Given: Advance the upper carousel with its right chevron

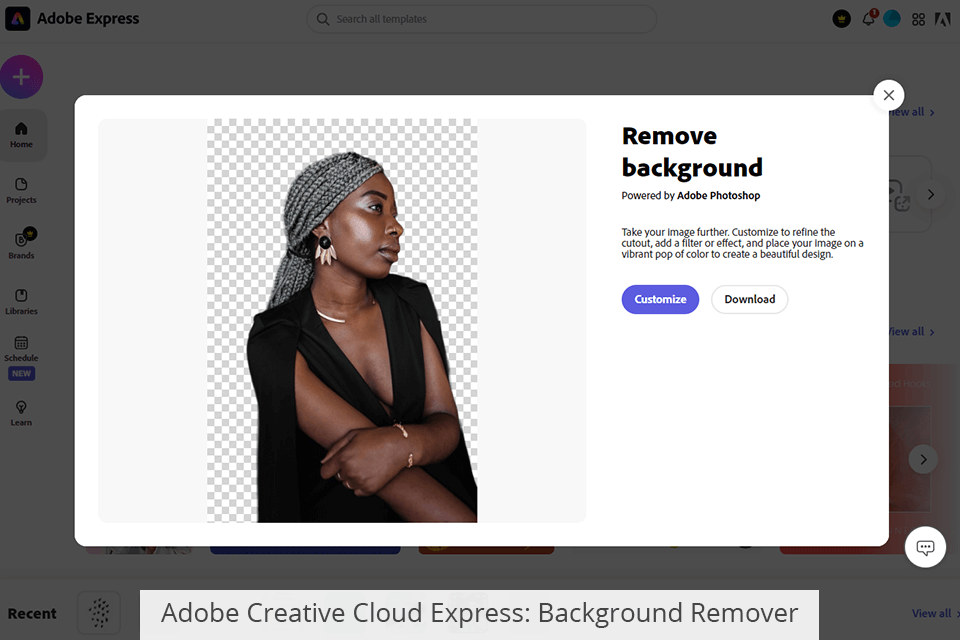Looking at the screenshot, I should tap(931, 195).
